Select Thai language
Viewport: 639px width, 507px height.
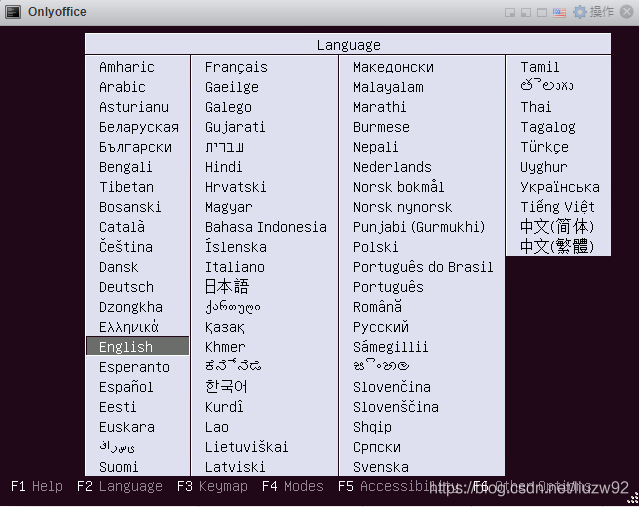click(535, 107)
